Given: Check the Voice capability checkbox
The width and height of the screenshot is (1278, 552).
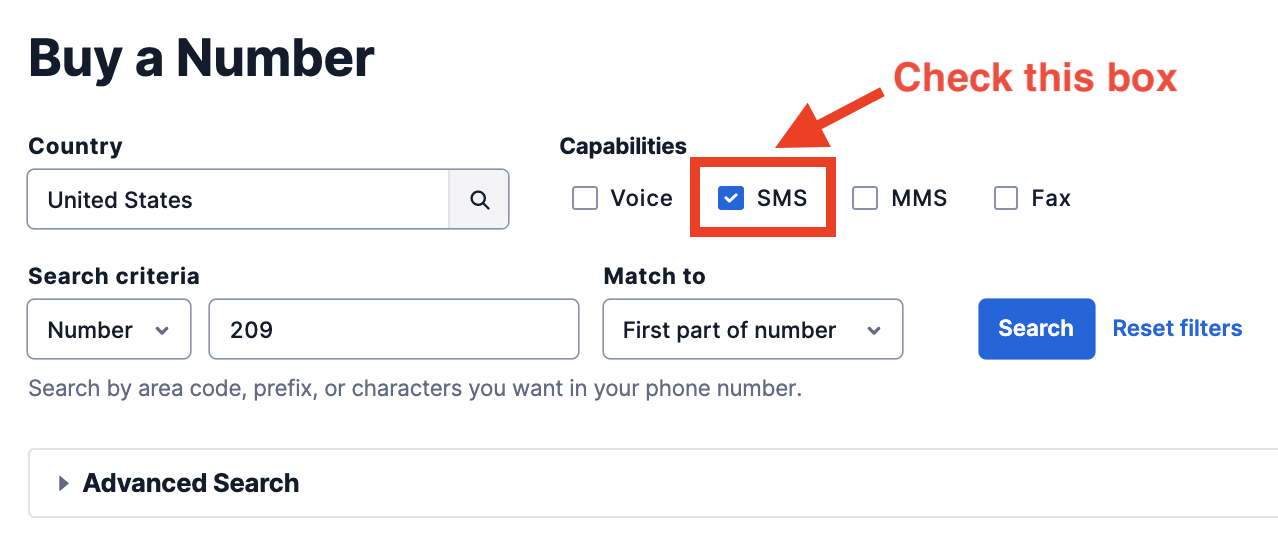Looking at the screenshot, I should coord(585,199).
